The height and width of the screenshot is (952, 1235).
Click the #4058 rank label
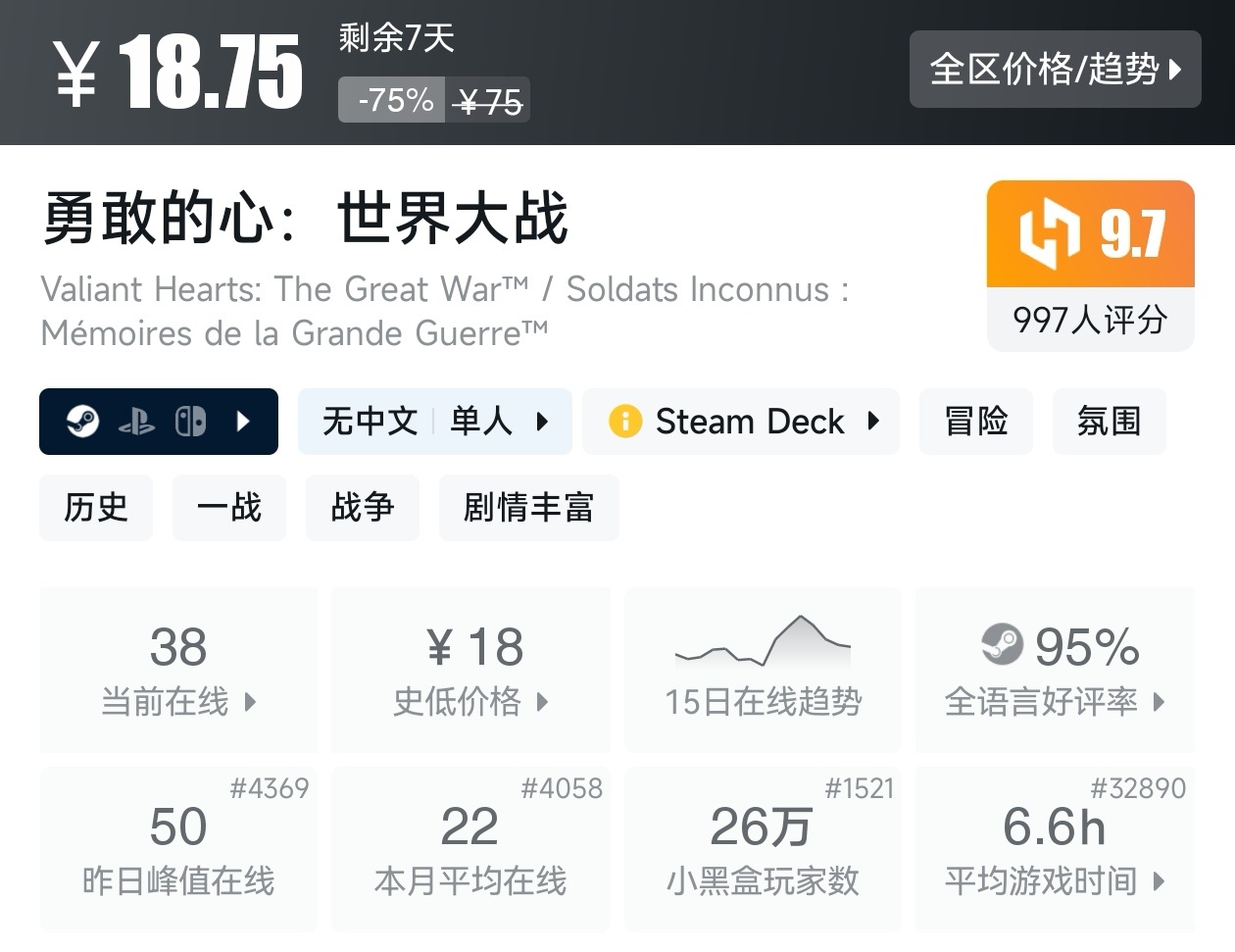pyautogui.click(x=562, y=788)
